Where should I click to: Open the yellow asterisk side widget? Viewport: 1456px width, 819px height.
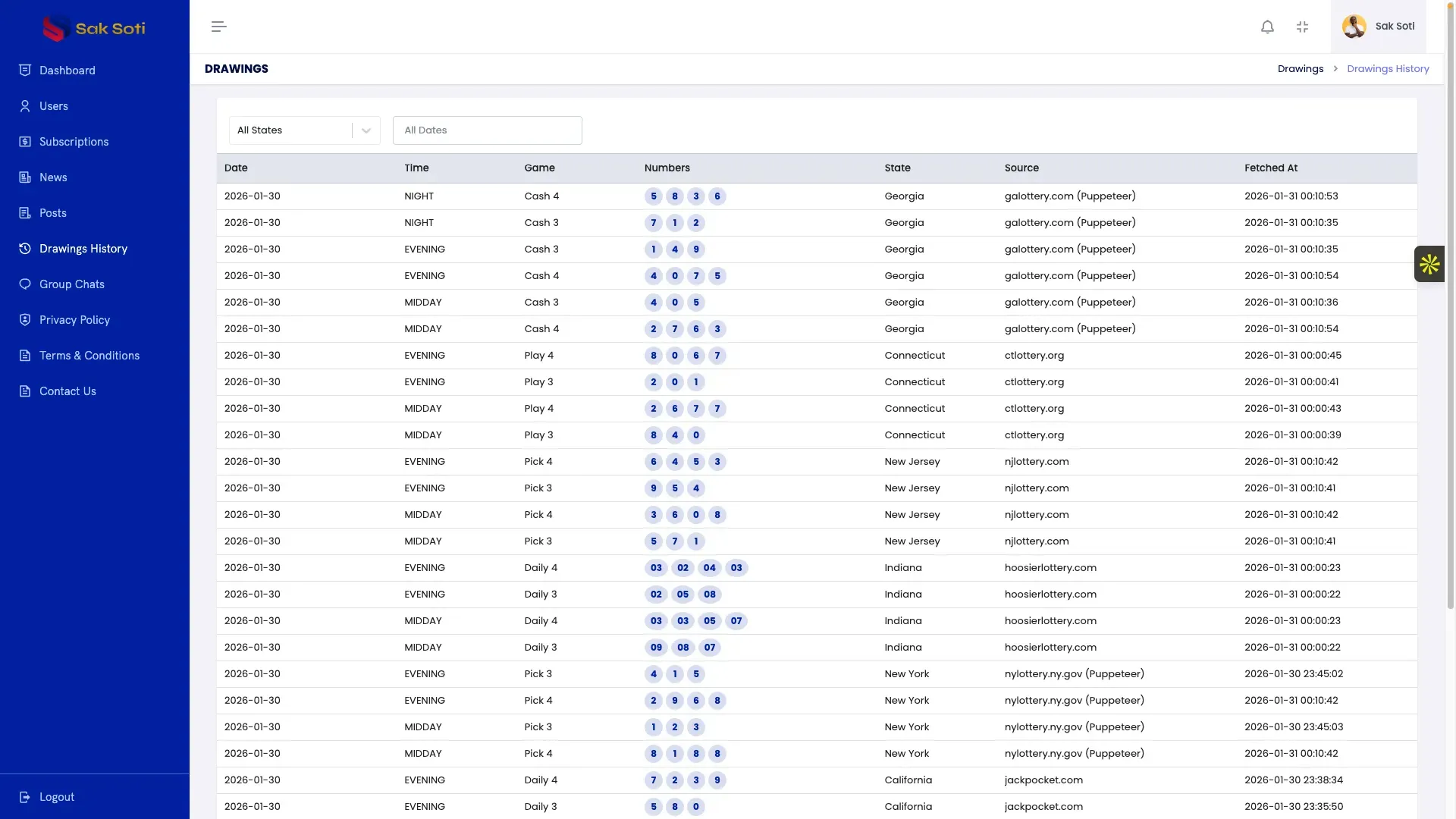click(x=1429, y=264)
